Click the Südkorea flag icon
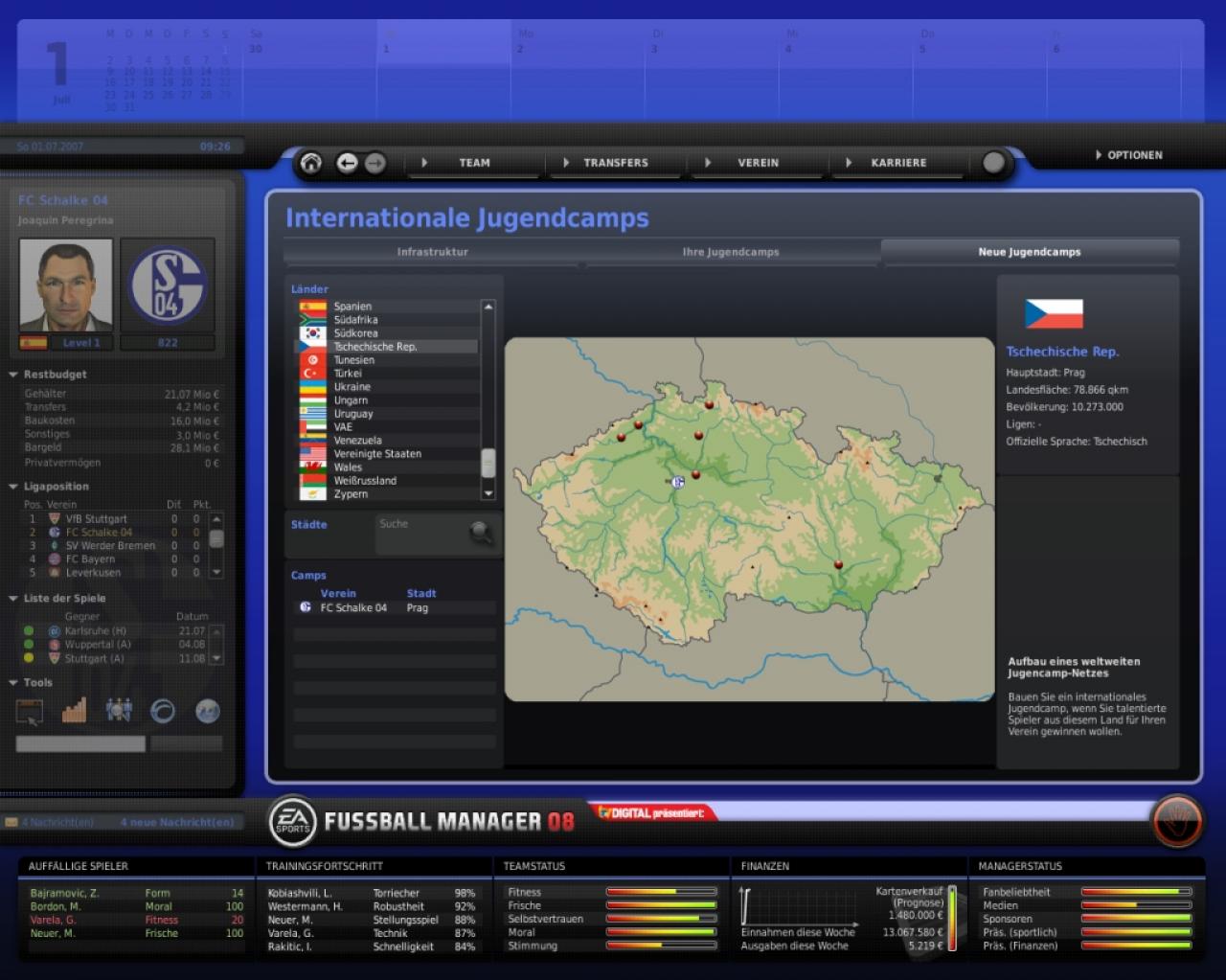 point(312,333)
